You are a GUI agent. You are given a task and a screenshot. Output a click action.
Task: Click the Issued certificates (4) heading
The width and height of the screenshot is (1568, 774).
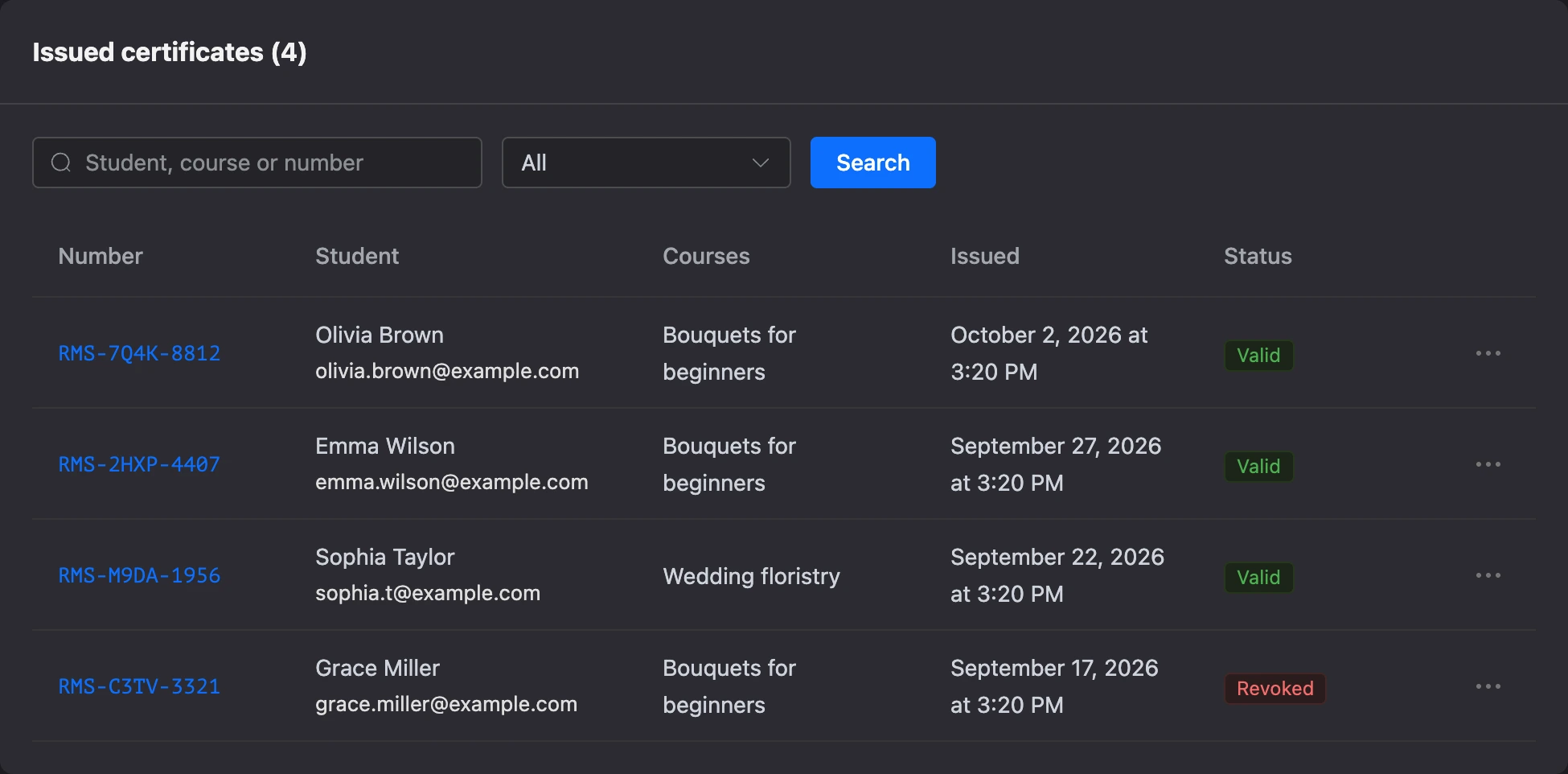point(170,52)
